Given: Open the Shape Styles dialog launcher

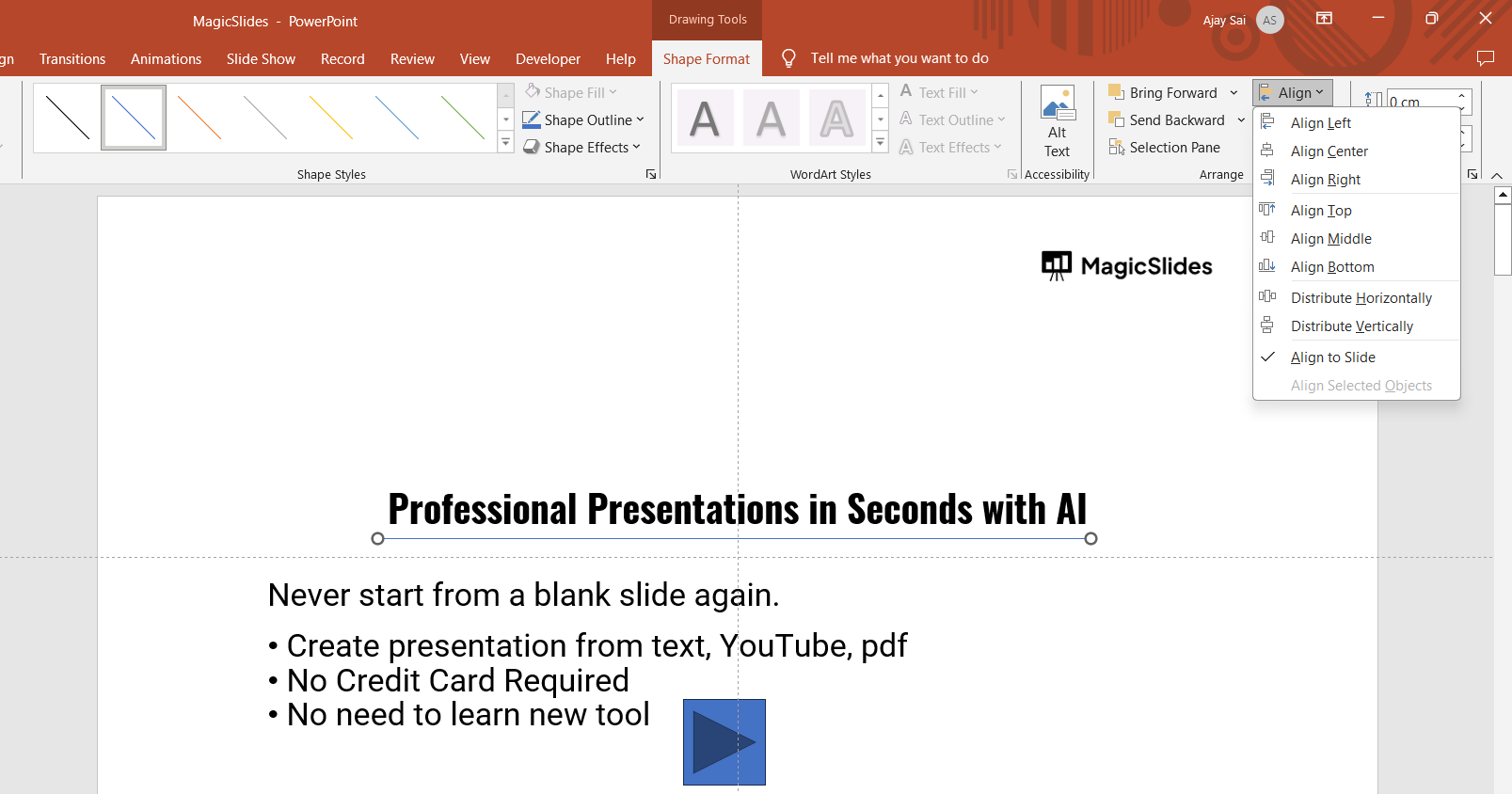Looking at the screenshot, I should [651, 174].
